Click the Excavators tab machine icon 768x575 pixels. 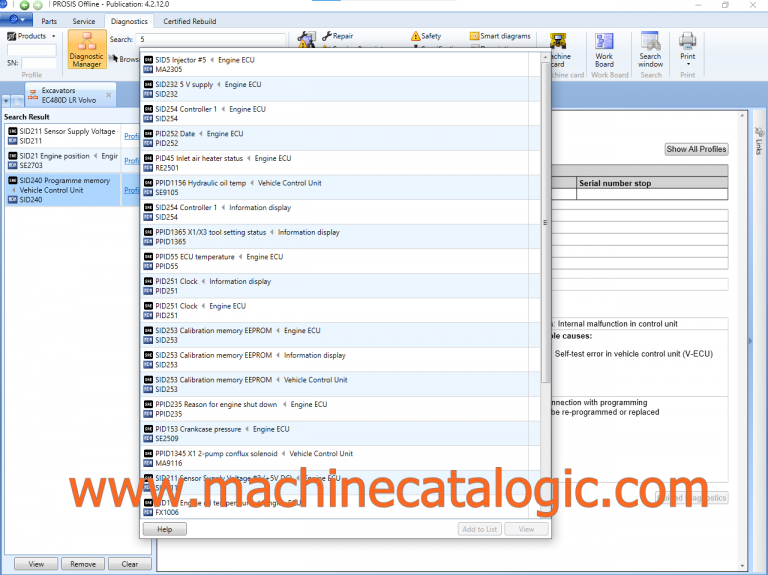click(33, 95)
